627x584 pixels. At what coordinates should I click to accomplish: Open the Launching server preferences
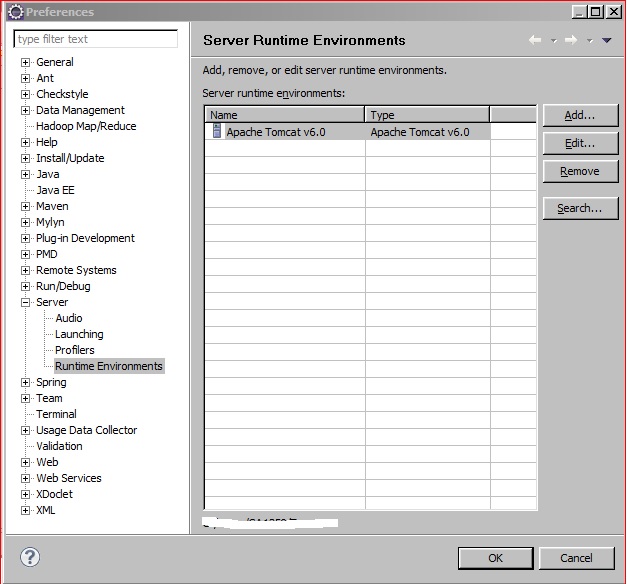[79, 334]
